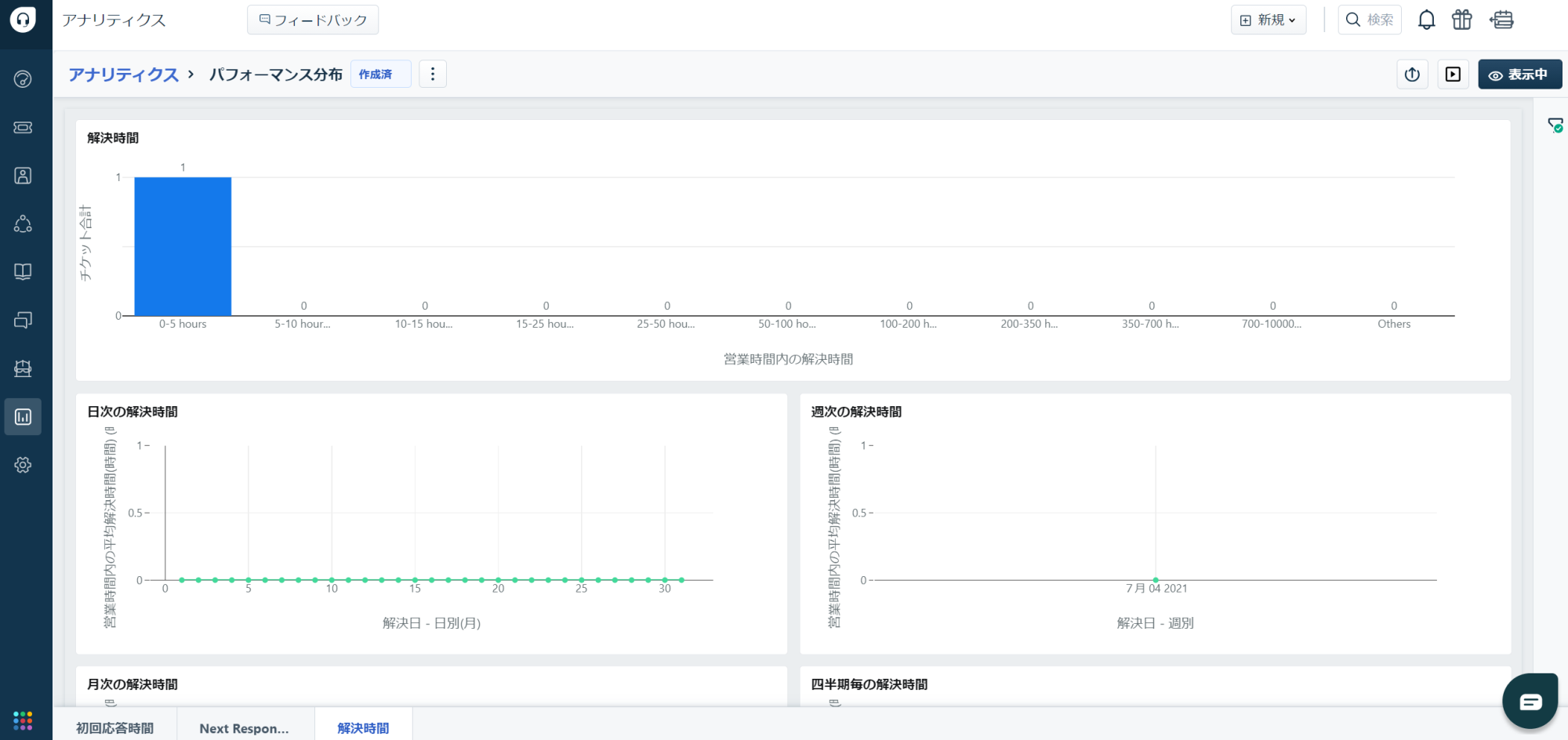
Task: Open the Knowledge base book icon
Action: pos(23,272)
